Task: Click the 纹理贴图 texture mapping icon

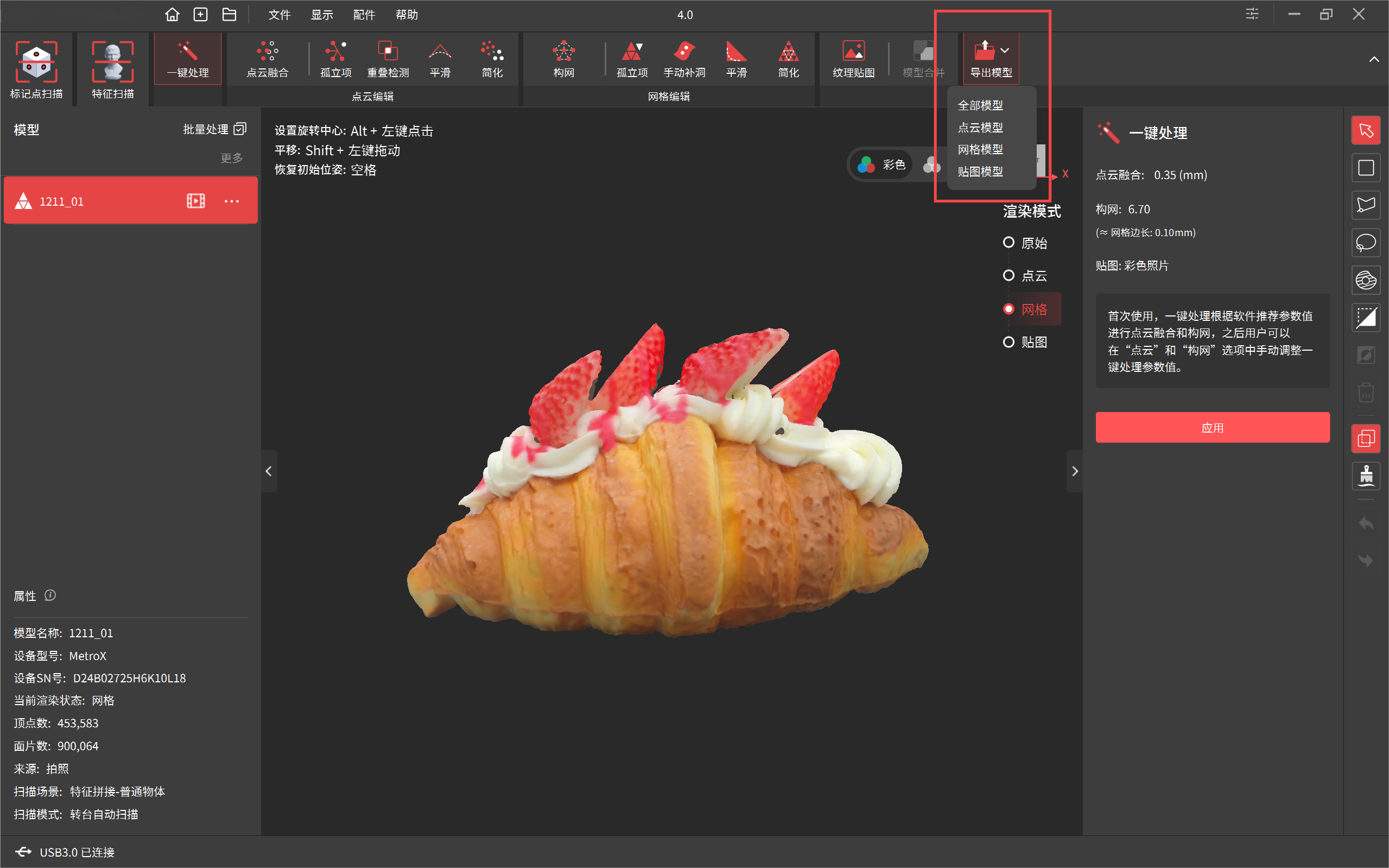Action: (853, 51)
